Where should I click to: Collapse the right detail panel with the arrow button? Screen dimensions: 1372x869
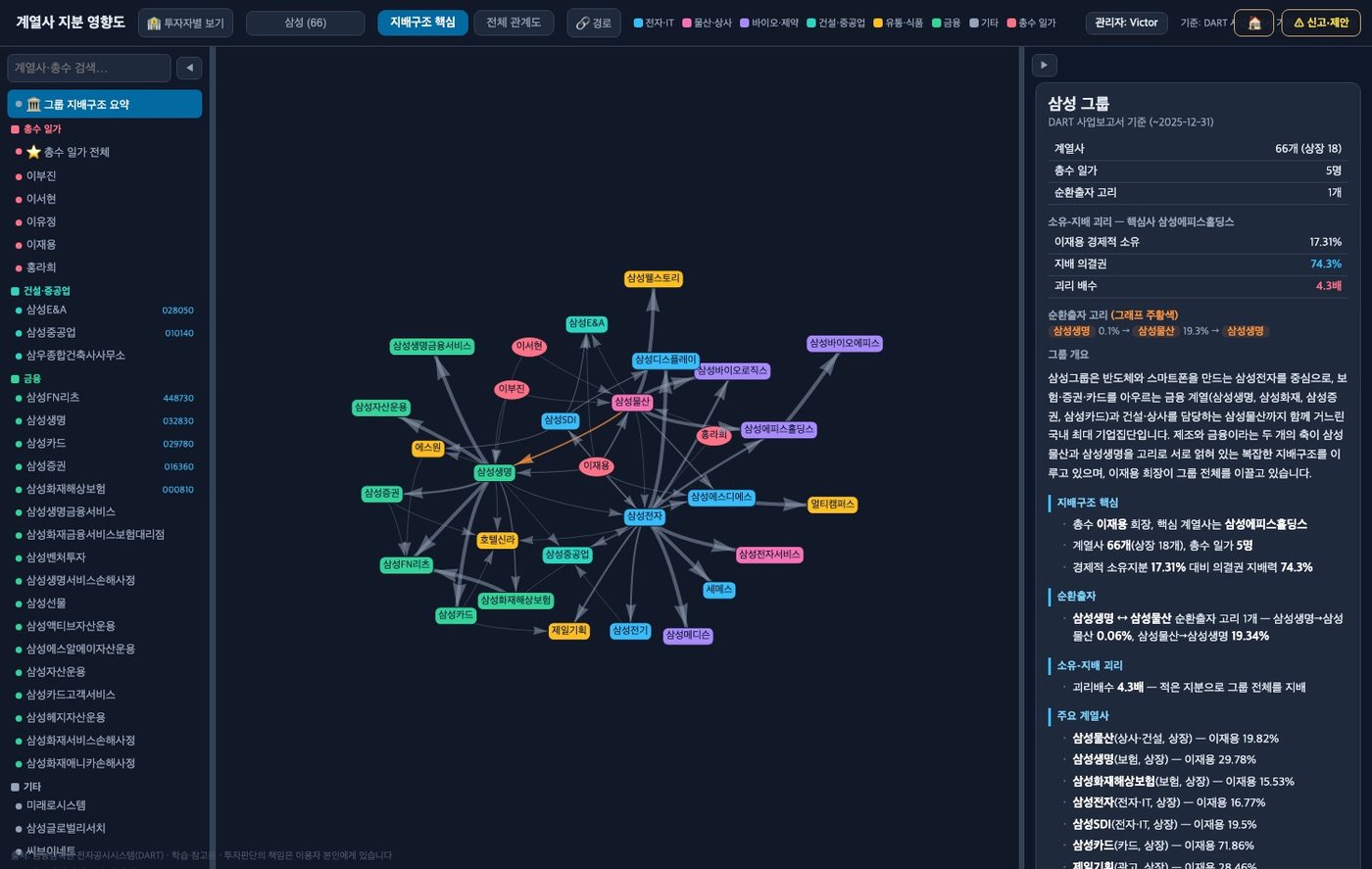(x=1044, y=65)
